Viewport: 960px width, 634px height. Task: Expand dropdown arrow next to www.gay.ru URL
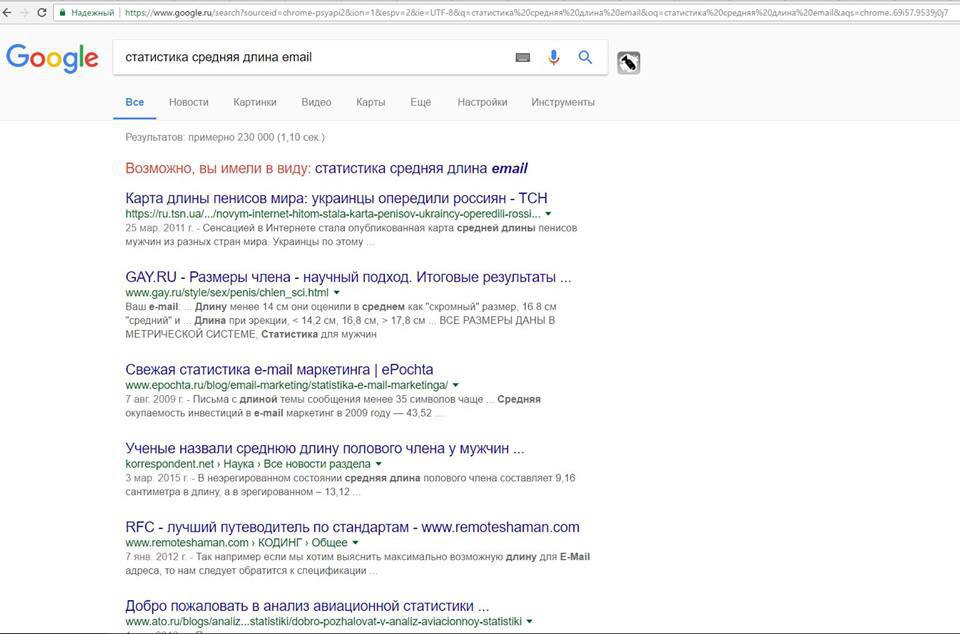click(337, 293)
